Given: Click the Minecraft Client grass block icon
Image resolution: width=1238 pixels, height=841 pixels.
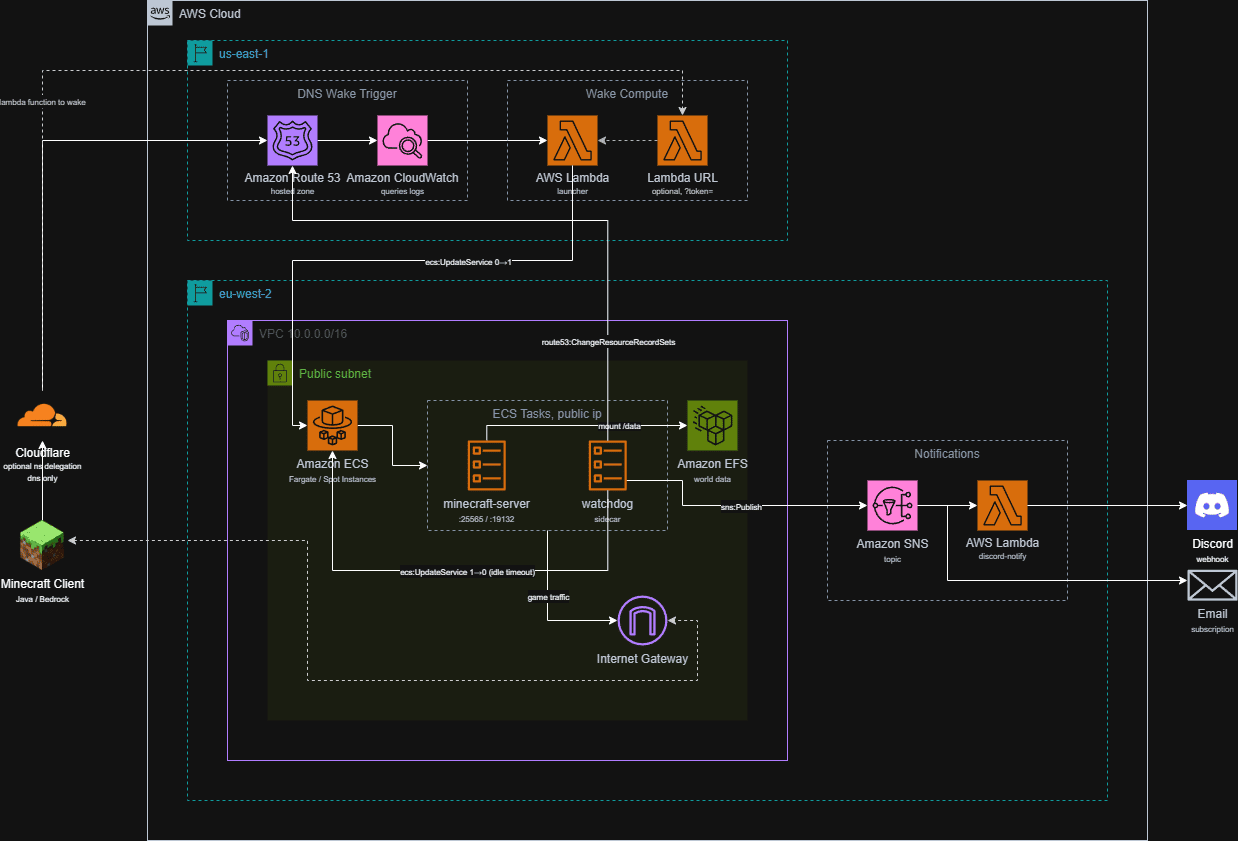Looking at the screenshot, I should pos(42,546).
